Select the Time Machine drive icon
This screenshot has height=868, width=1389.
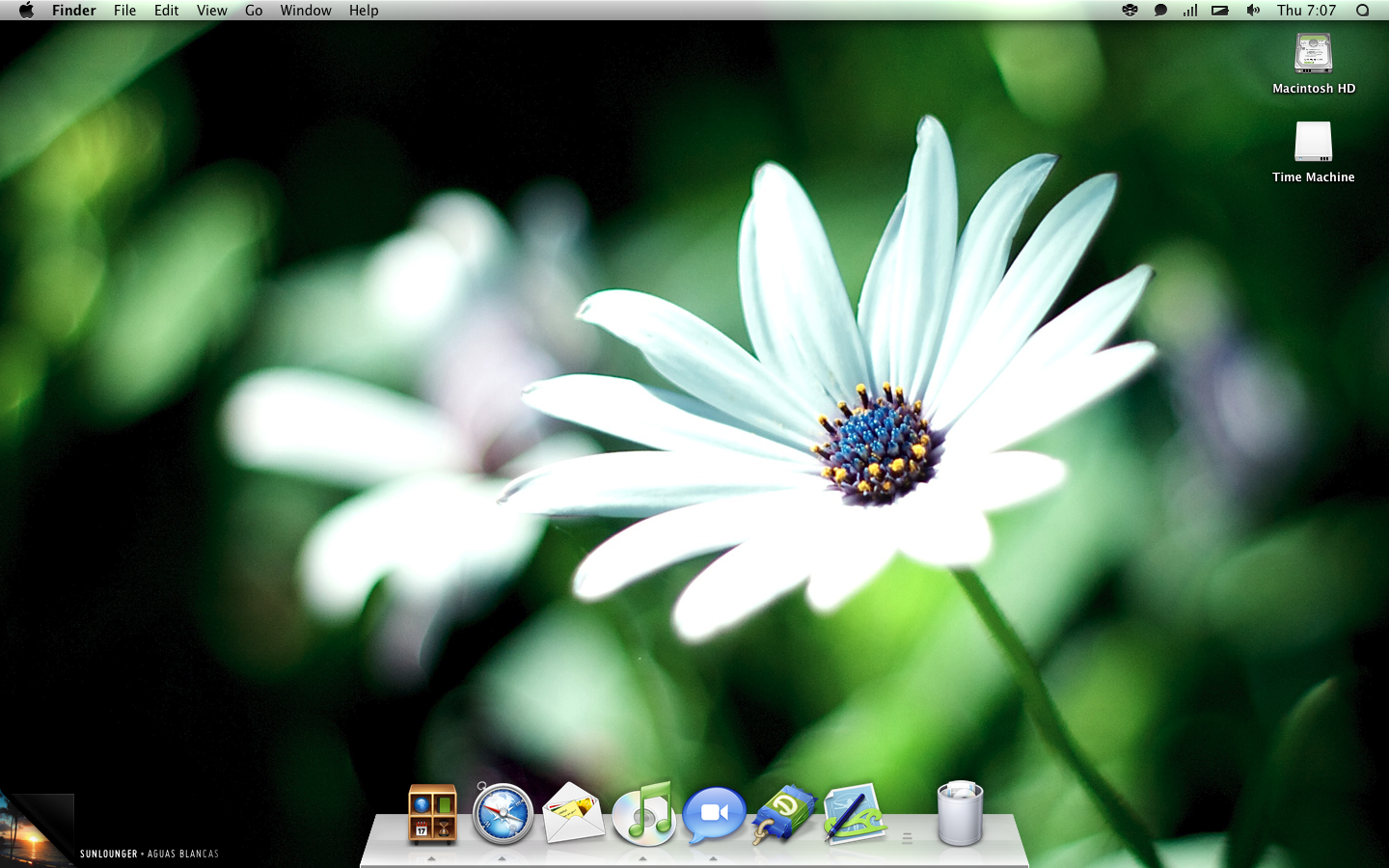click(1313, 142)
